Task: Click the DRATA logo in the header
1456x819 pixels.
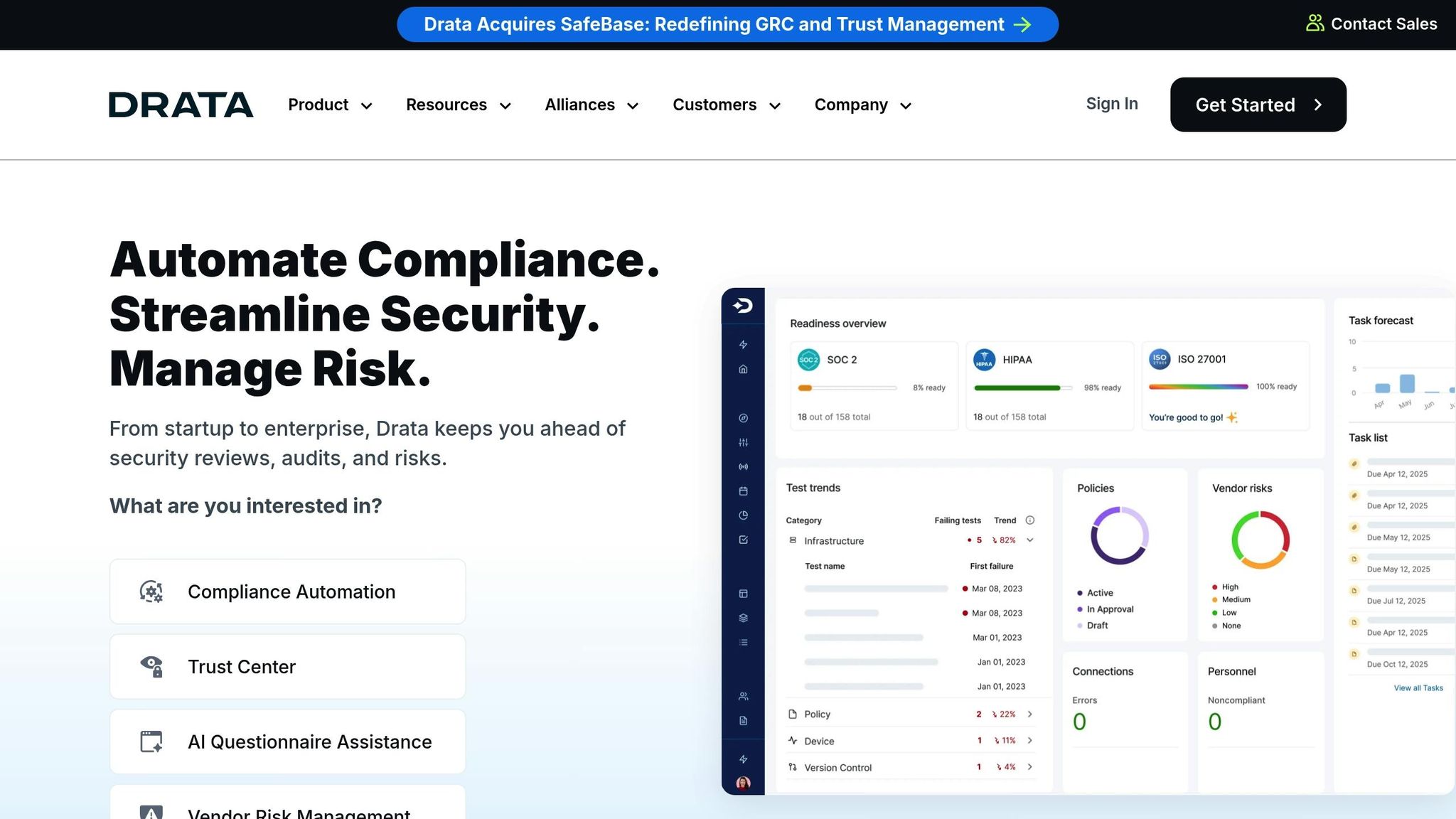Action: [x=181, y=105]
